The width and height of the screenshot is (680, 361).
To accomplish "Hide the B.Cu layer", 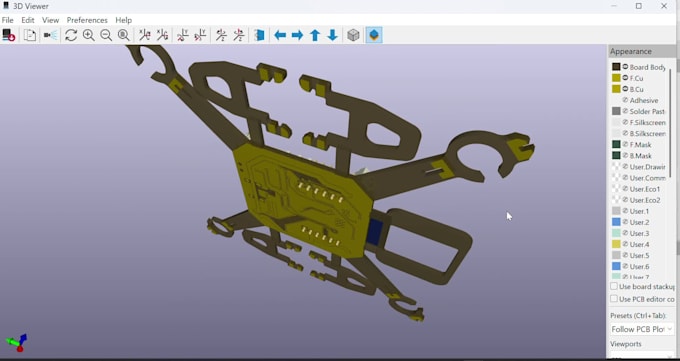I will pyautogui.click(x=625, y=89).
